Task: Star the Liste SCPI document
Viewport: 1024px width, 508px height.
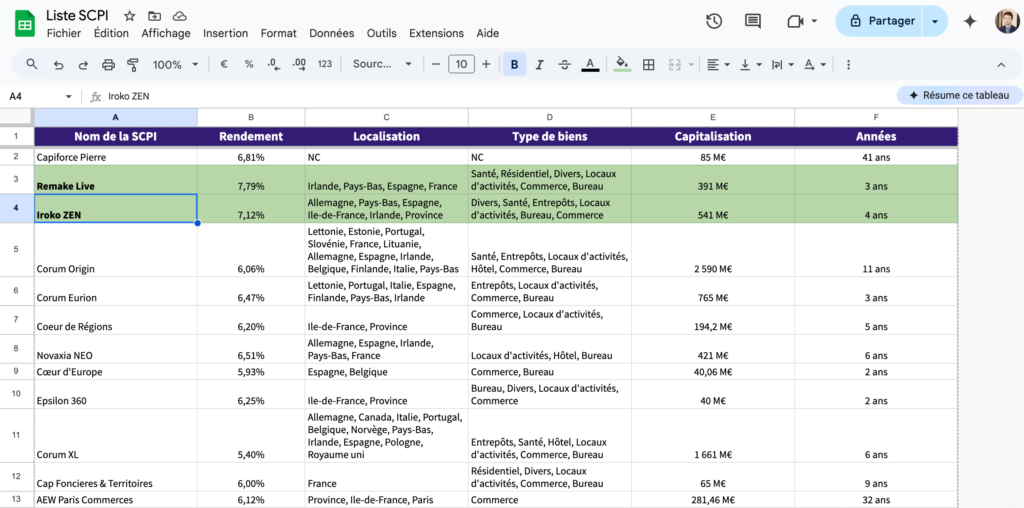Action: pos(129,16)
